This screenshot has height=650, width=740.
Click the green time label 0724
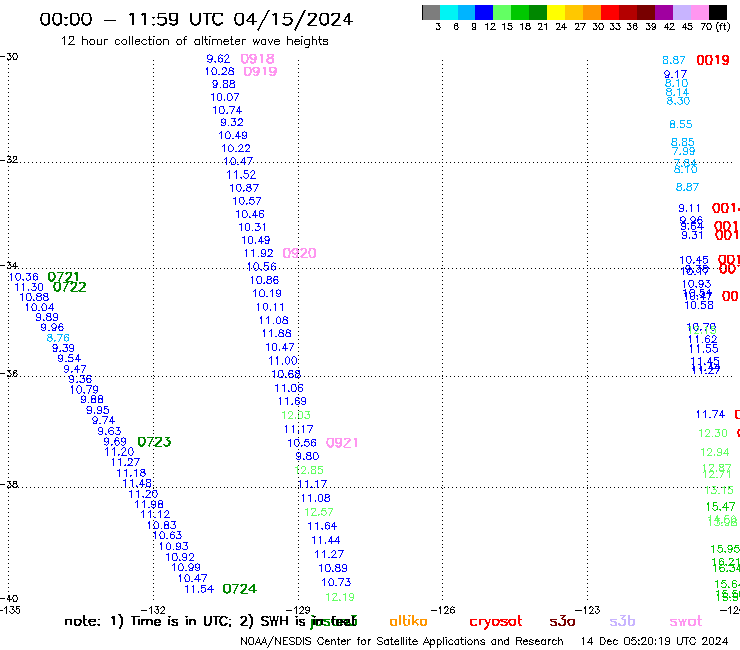click(x=239, y=589)
